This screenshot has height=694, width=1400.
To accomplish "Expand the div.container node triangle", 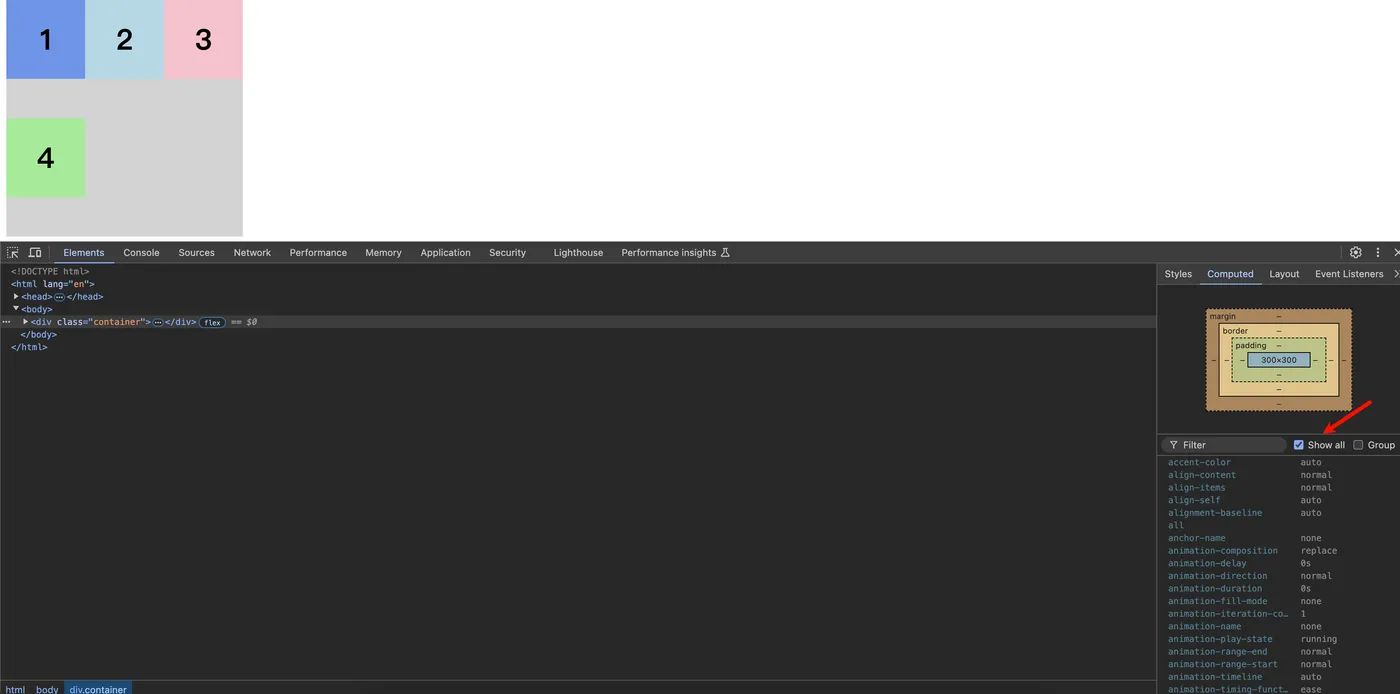I will (26, 322).
